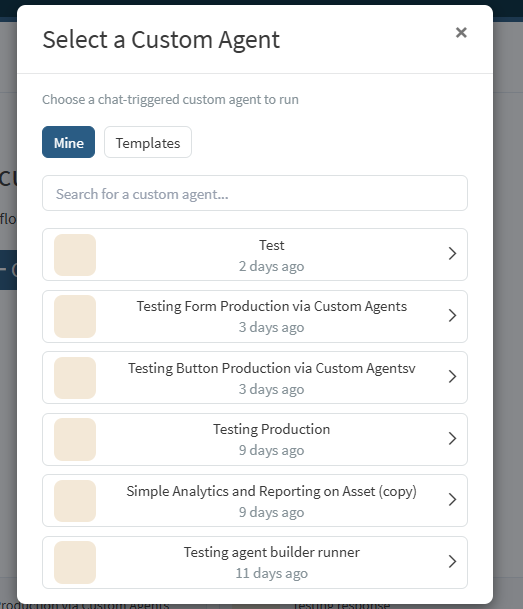This screenshot has height=609, width=523.
Task: Open chevron for Testing Button Production via Custom Agentsv
Action: click(x=452, y=376)
